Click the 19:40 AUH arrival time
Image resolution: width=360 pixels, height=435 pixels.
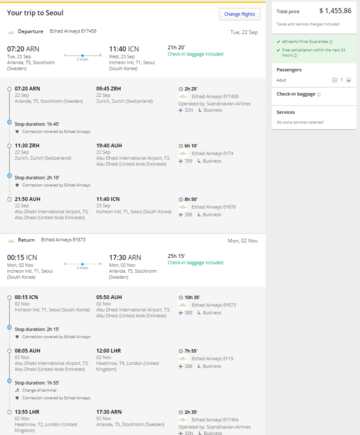point(109,146)
